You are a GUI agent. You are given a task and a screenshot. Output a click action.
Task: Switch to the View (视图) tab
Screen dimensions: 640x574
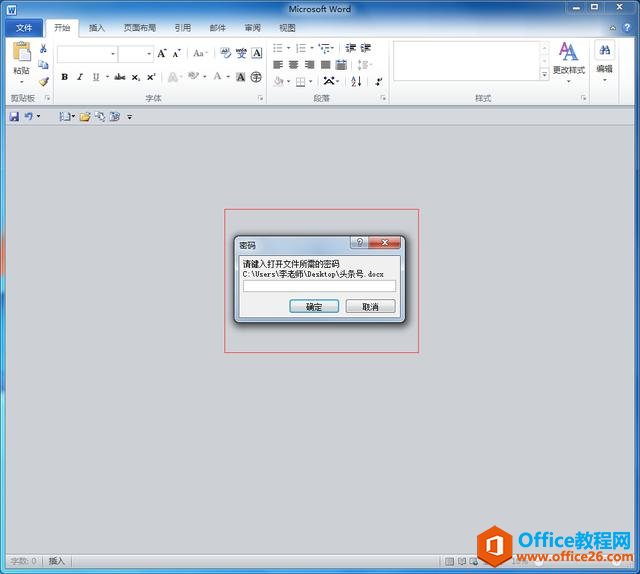(287, 28)
